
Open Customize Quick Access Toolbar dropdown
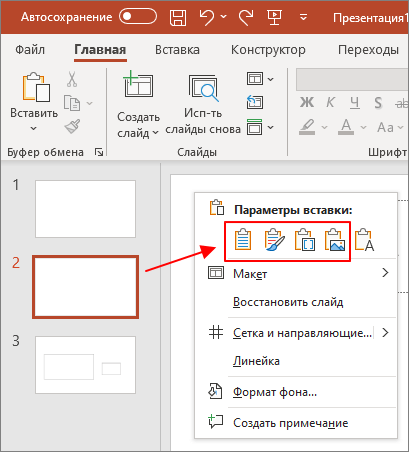(x=303, y=17)
